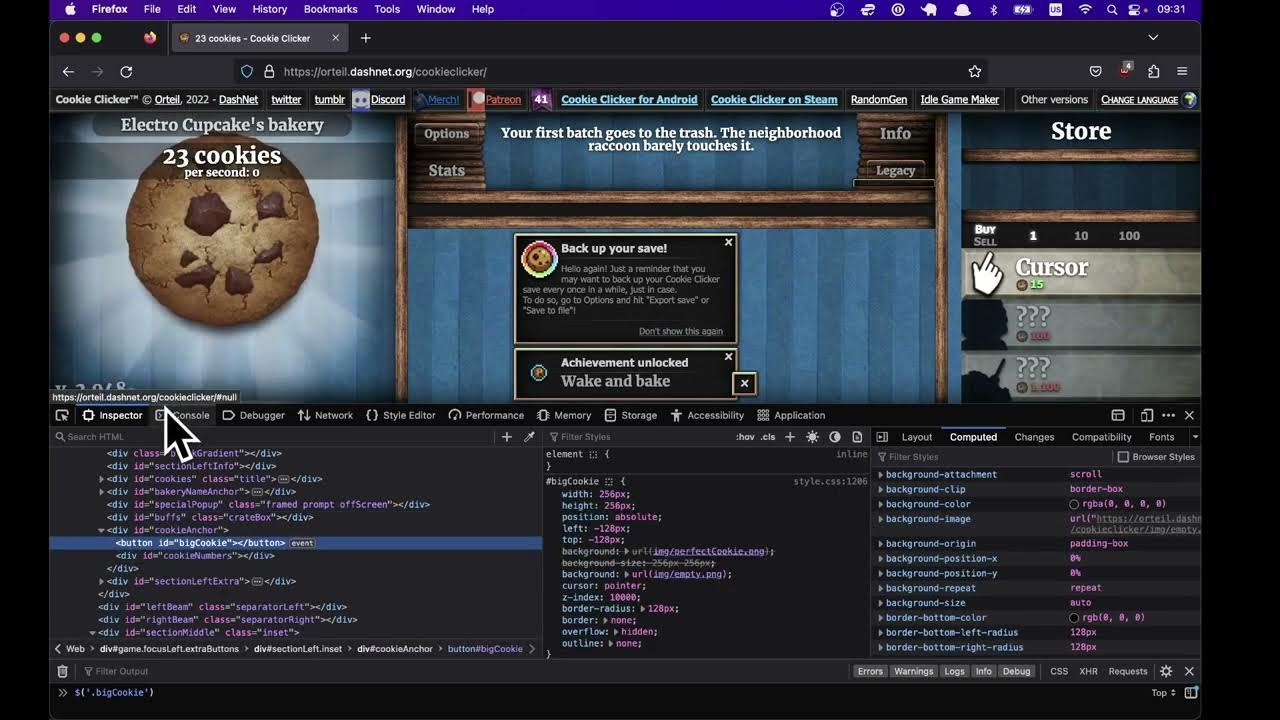Select the Layout sidebar tab
The image size is (1280, 720).
pos(917,437)
